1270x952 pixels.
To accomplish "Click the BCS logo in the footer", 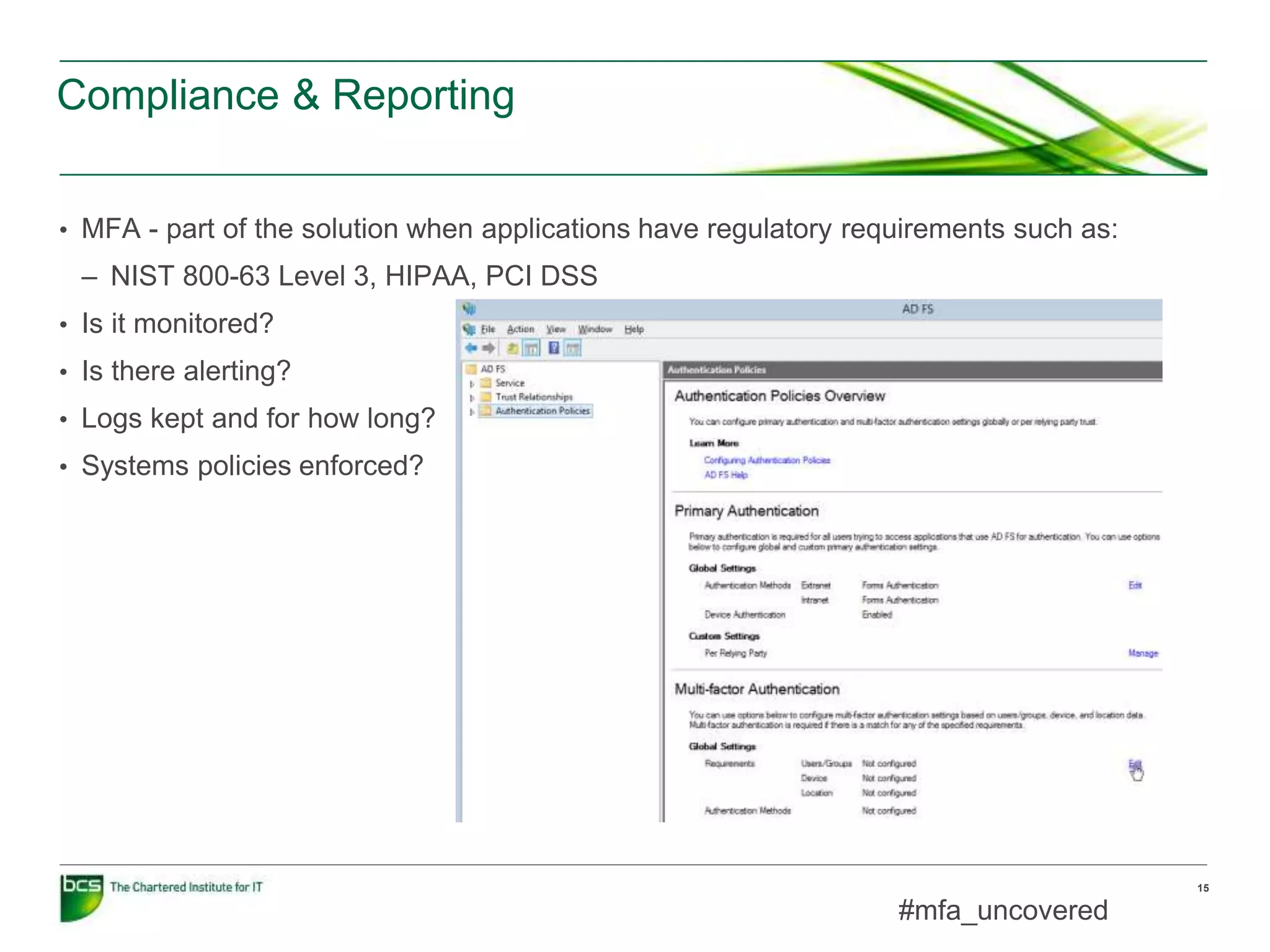I will 82,898.
